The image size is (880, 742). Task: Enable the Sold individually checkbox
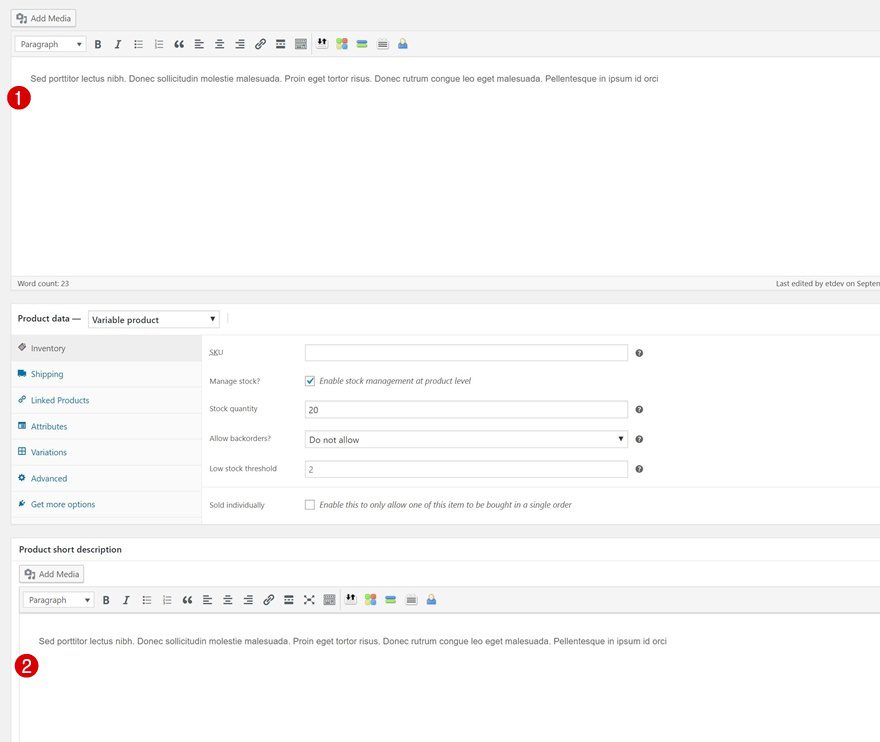point(310,505)
